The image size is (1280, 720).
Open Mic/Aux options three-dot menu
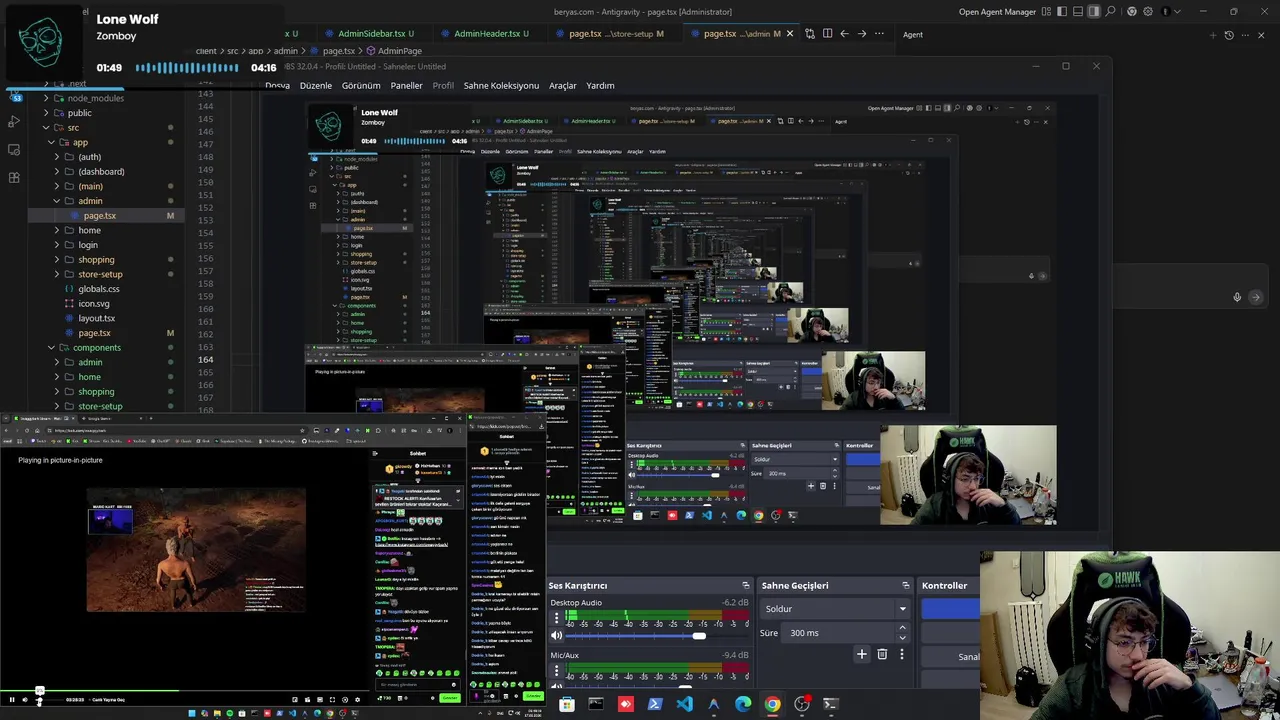(556, 670)
